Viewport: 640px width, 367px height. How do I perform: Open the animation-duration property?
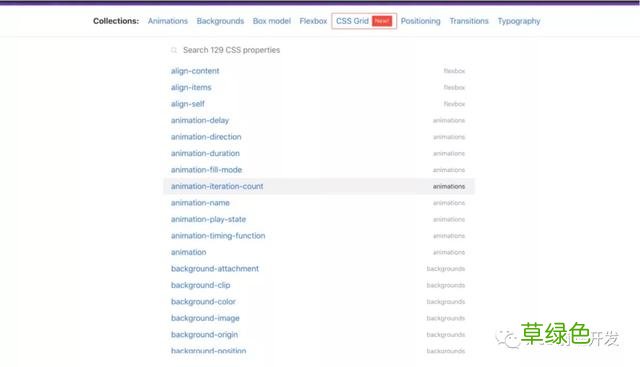coord(205,153)
